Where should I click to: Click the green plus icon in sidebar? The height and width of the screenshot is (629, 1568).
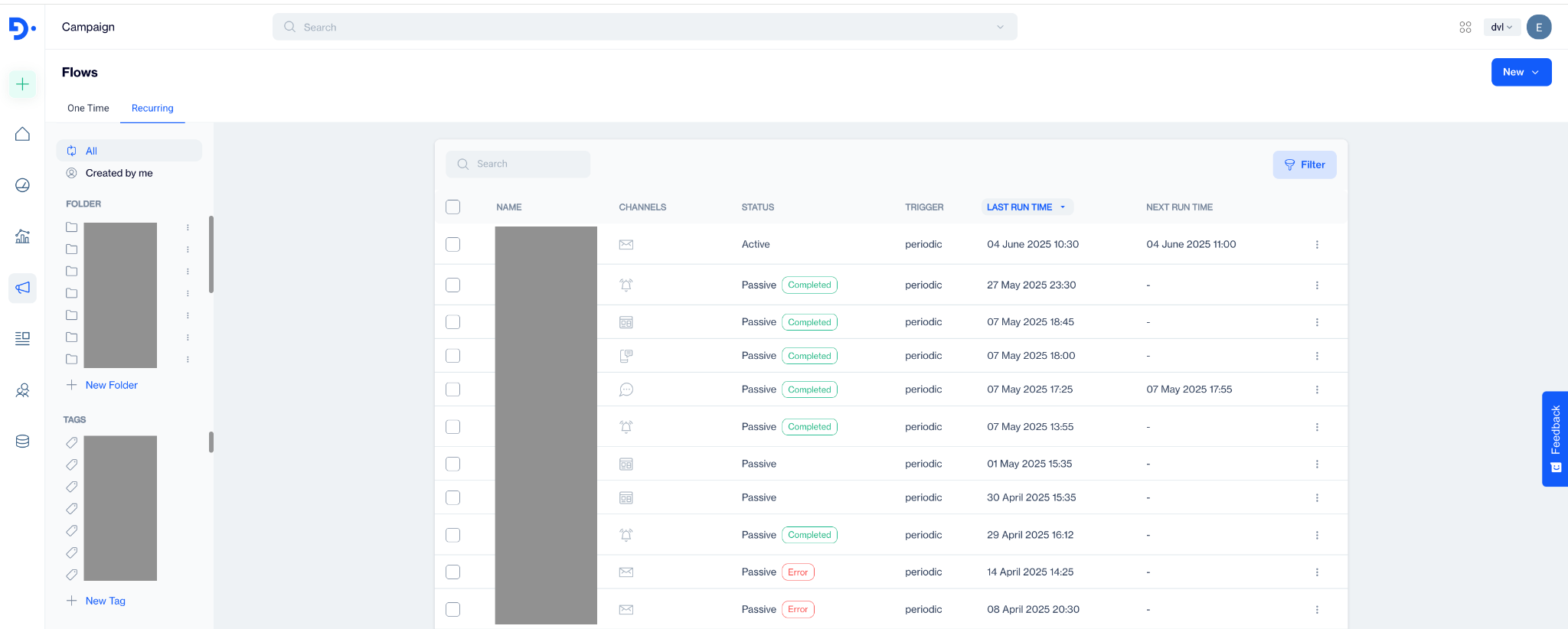pyautogui.click(x=23, y=84)
